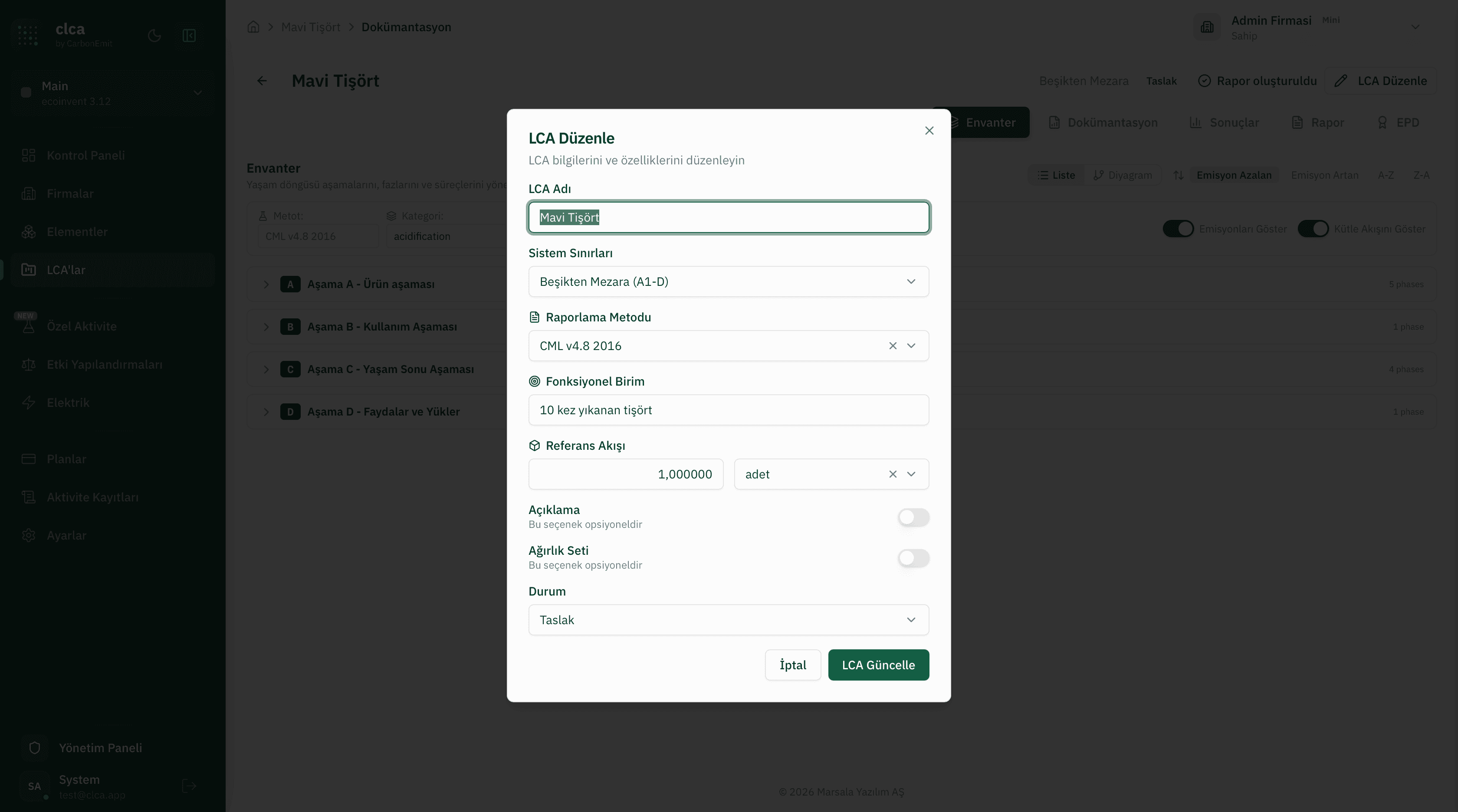Go to home breadcrumb icon
This screenshot has height=812, width=1458.
pos(253,26)
